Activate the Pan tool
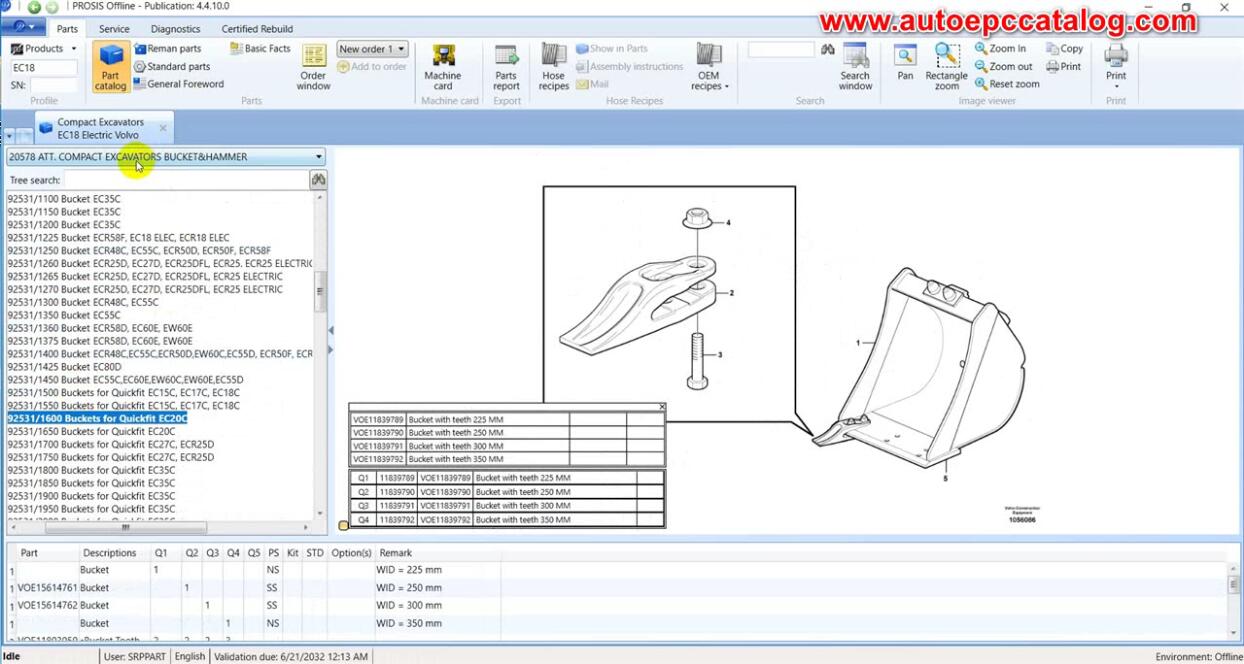Viewport: 1244px width, 664px height. tap(905, 62)
